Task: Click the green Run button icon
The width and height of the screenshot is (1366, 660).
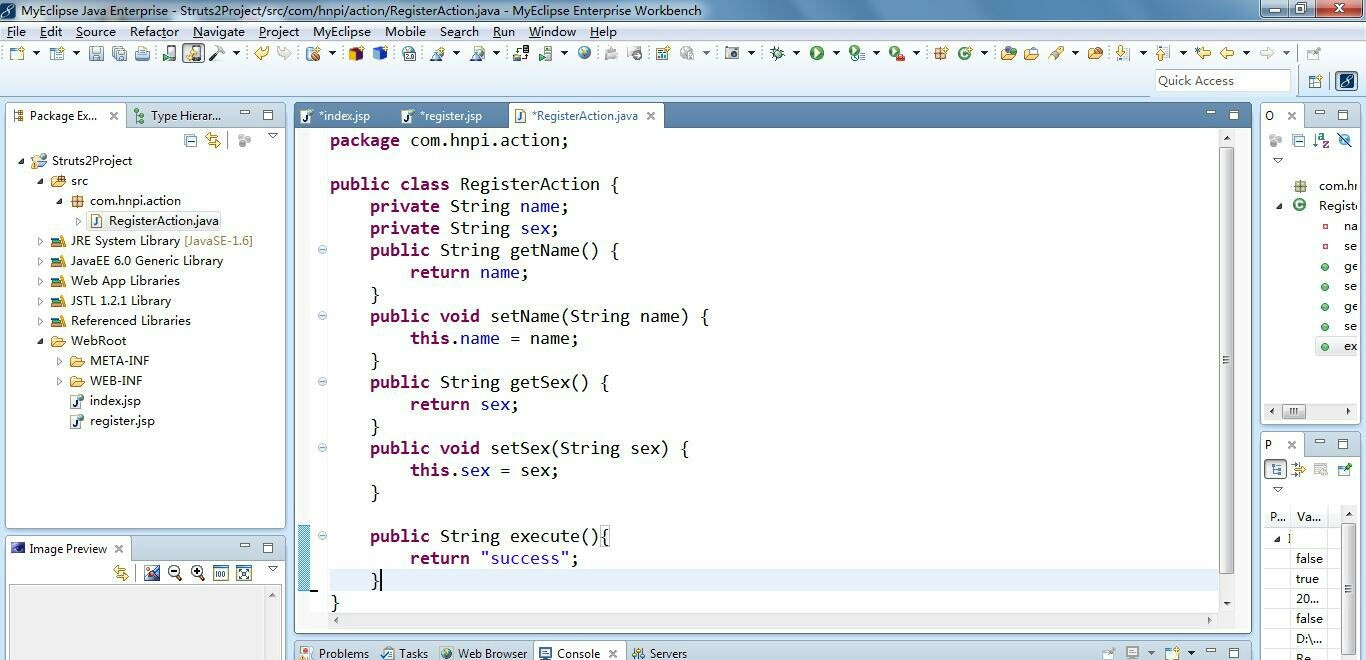Action: tap(817, 53)
